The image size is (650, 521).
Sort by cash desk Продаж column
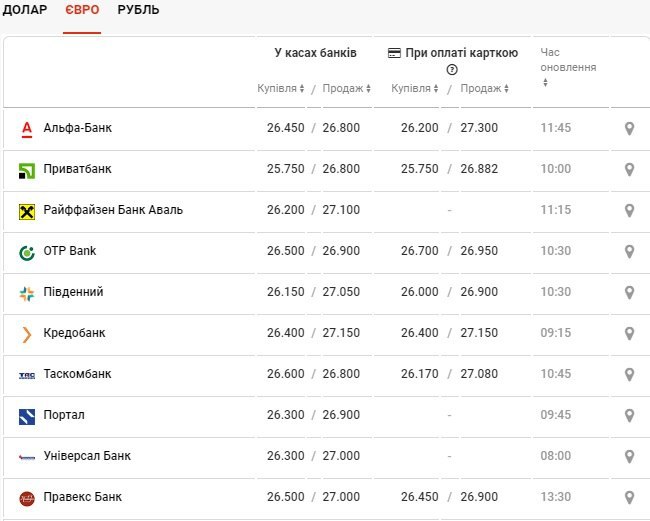[x=346, y=89]
